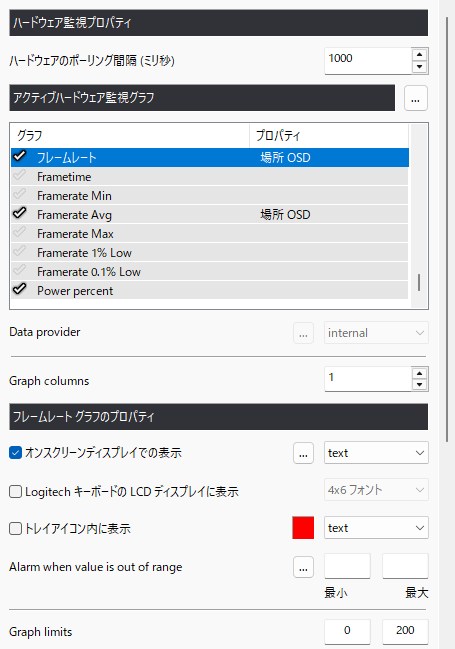Enable the Frametime graph checkmark
The height and width of the screenshot is (649, 455).
19,175
